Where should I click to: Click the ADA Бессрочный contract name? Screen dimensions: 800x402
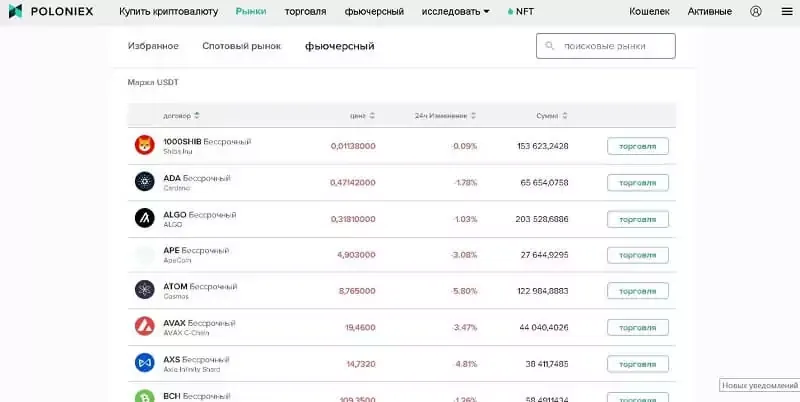197,178
